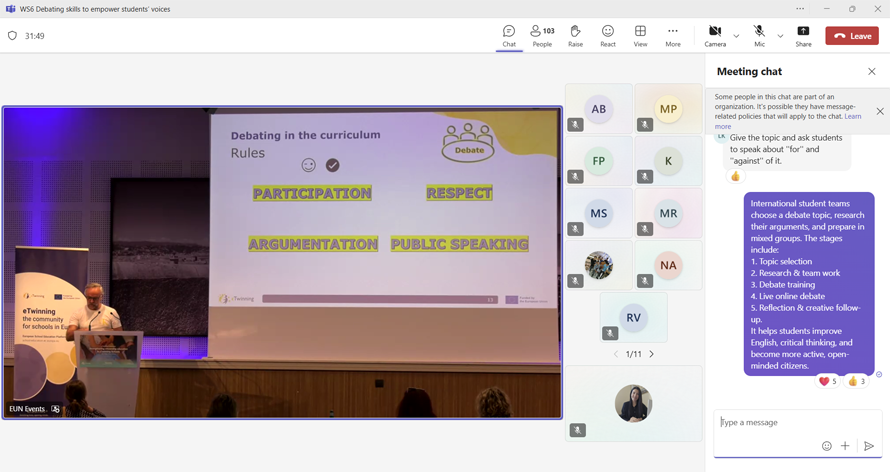890x472 pixels.
Task: Leave the meeting
Action: (852, 36)
